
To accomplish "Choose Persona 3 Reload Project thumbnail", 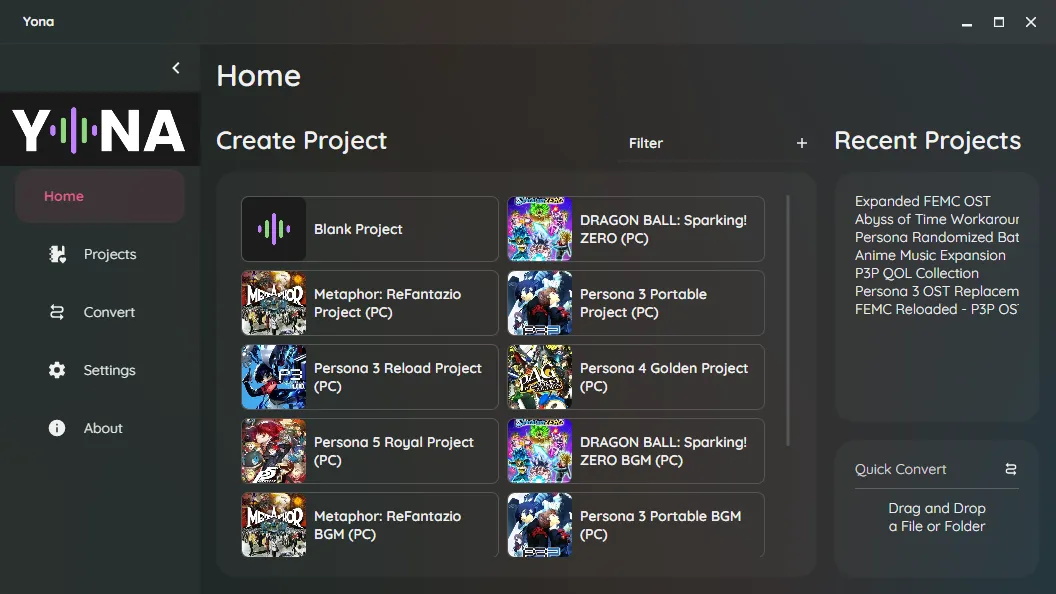I will pyautogui.click(x=274, y=377).
